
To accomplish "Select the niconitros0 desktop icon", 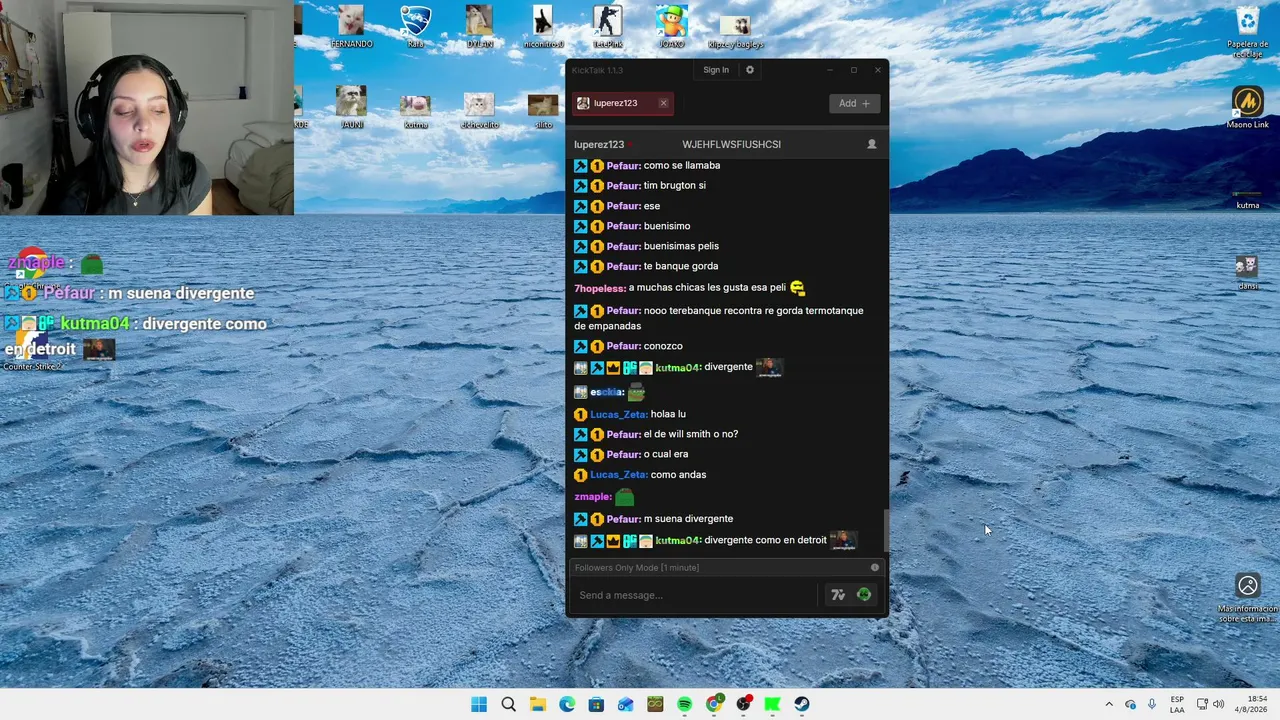I will point(543,26).
